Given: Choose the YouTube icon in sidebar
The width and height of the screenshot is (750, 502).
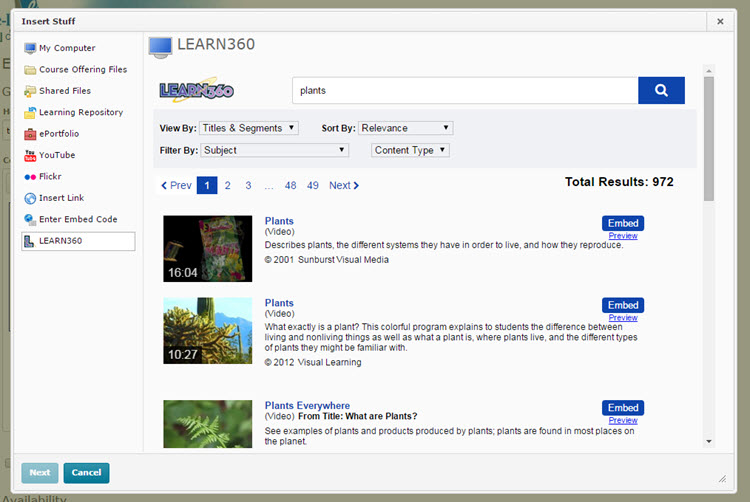Looking at the screenshot, I should pyautogui.click(x=30, y=155).
